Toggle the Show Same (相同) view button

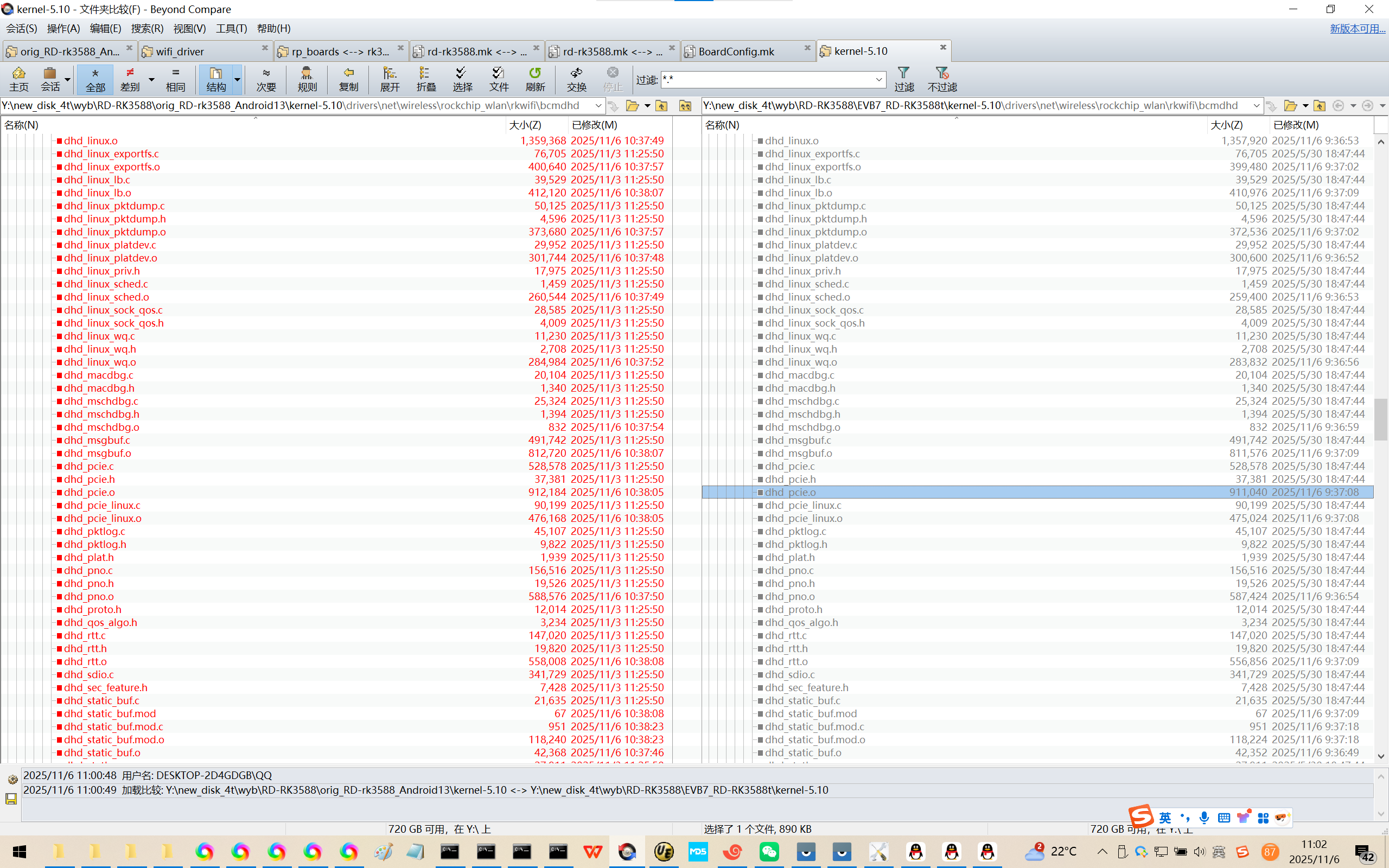[x=176, y=79]
